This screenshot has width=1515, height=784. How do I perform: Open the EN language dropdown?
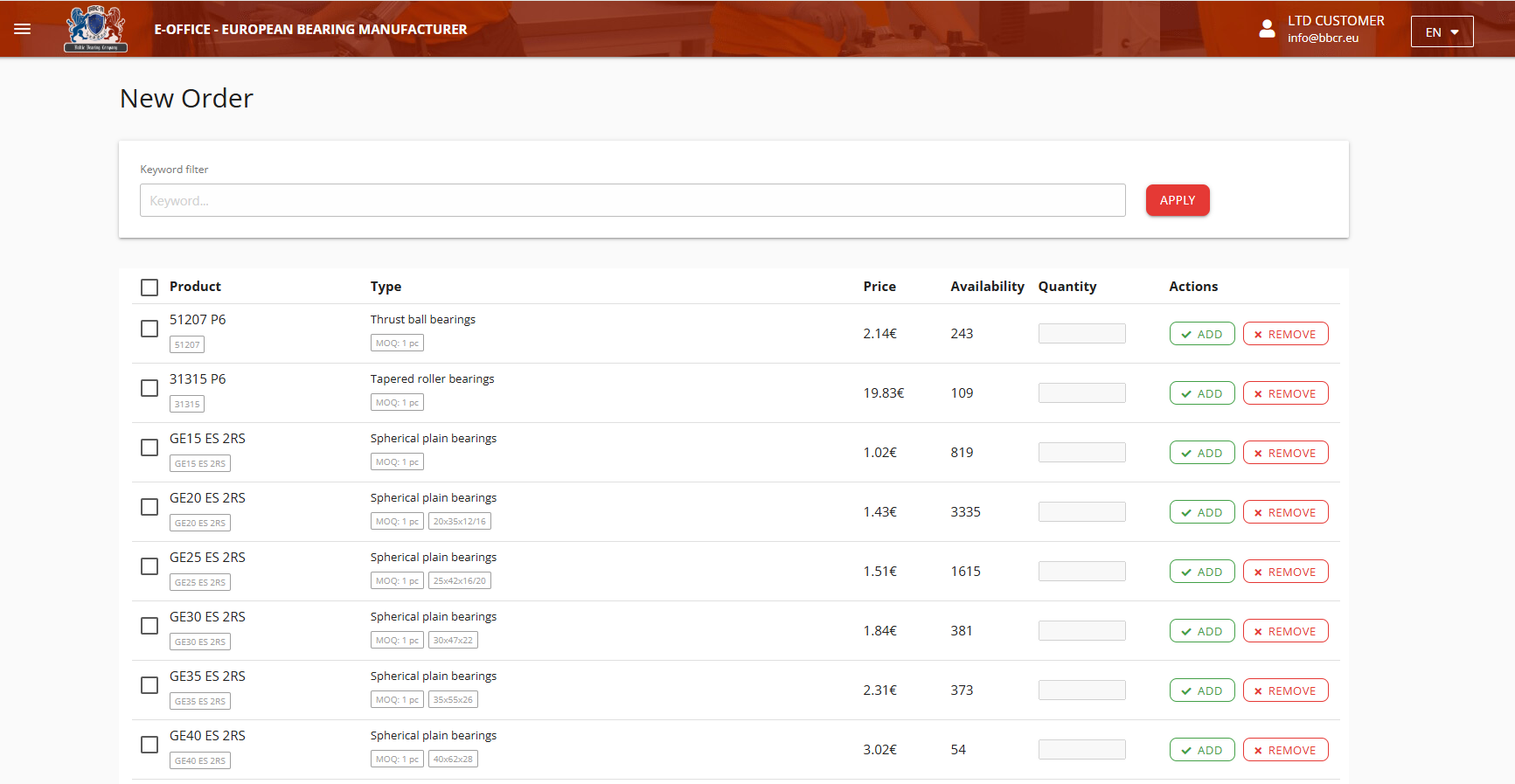1442,32
